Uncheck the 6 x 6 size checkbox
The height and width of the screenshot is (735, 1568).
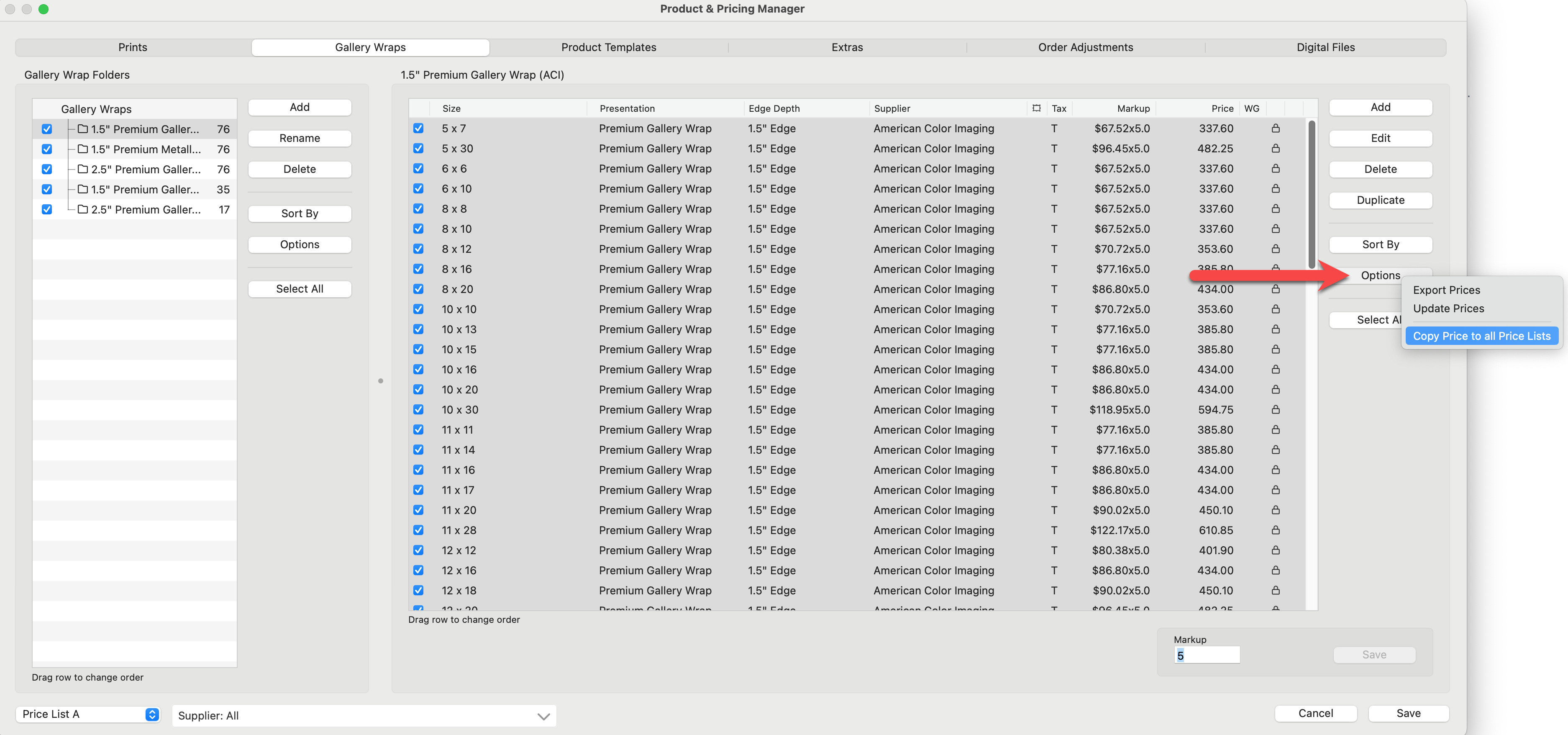(x=418, y=169)
